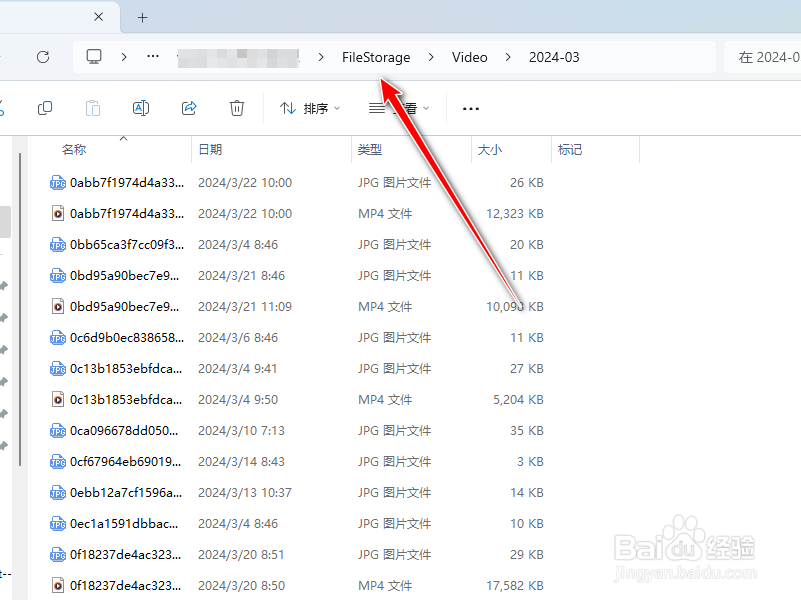This screenshot has height=600, width=801.
Task: Expand the chevron after Video
Action: pyautogui.click(x=508, y=57)
